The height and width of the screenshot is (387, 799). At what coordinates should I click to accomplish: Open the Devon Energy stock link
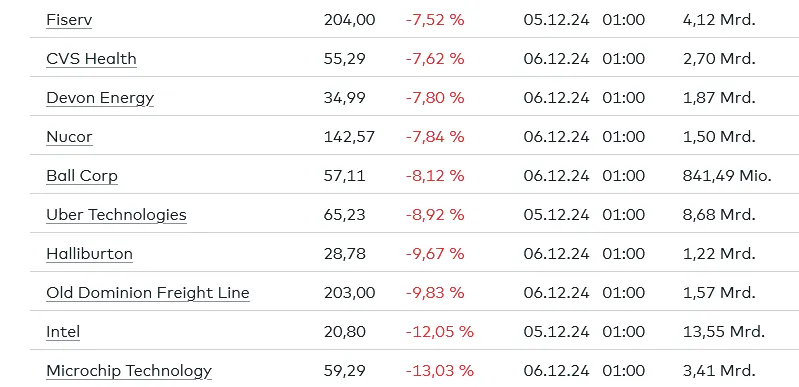click(100, 98)
